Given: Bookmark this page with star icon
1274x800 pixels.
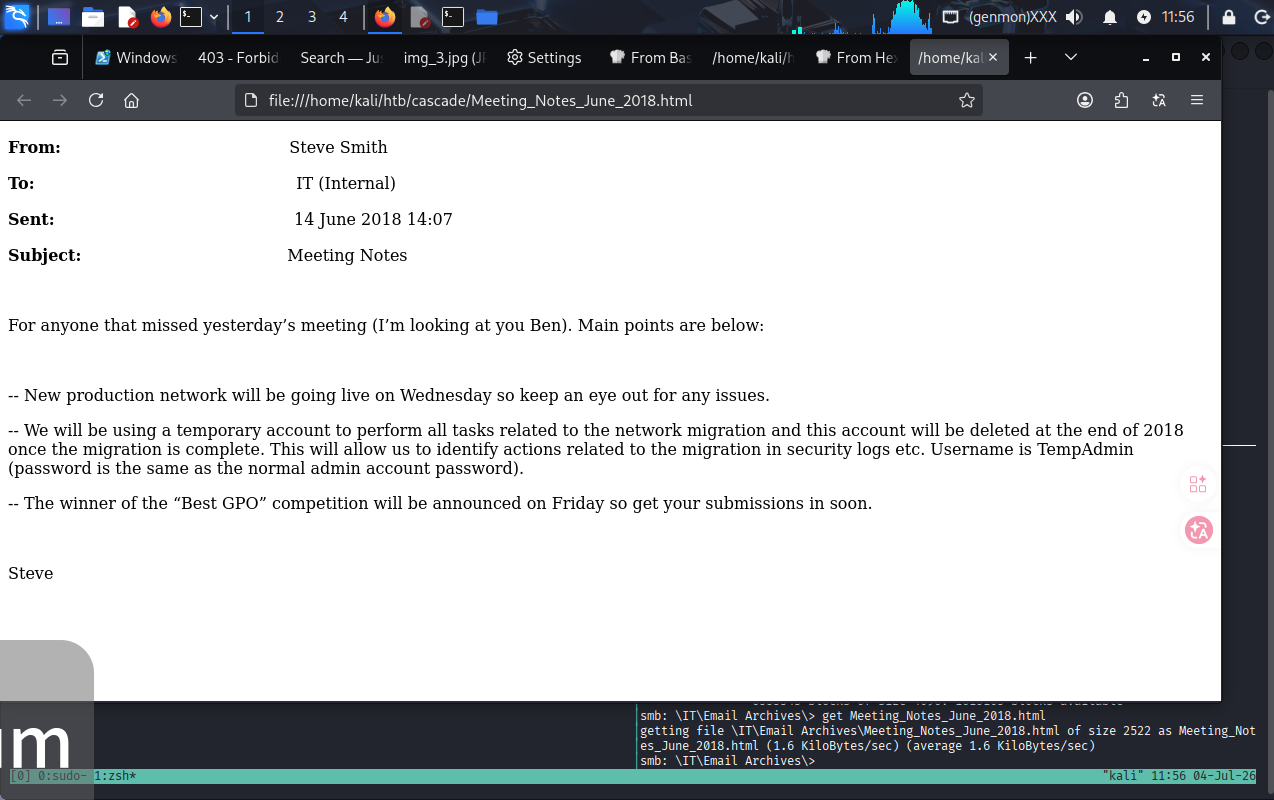Looking at the screenshot, I should tap(966, 100).
